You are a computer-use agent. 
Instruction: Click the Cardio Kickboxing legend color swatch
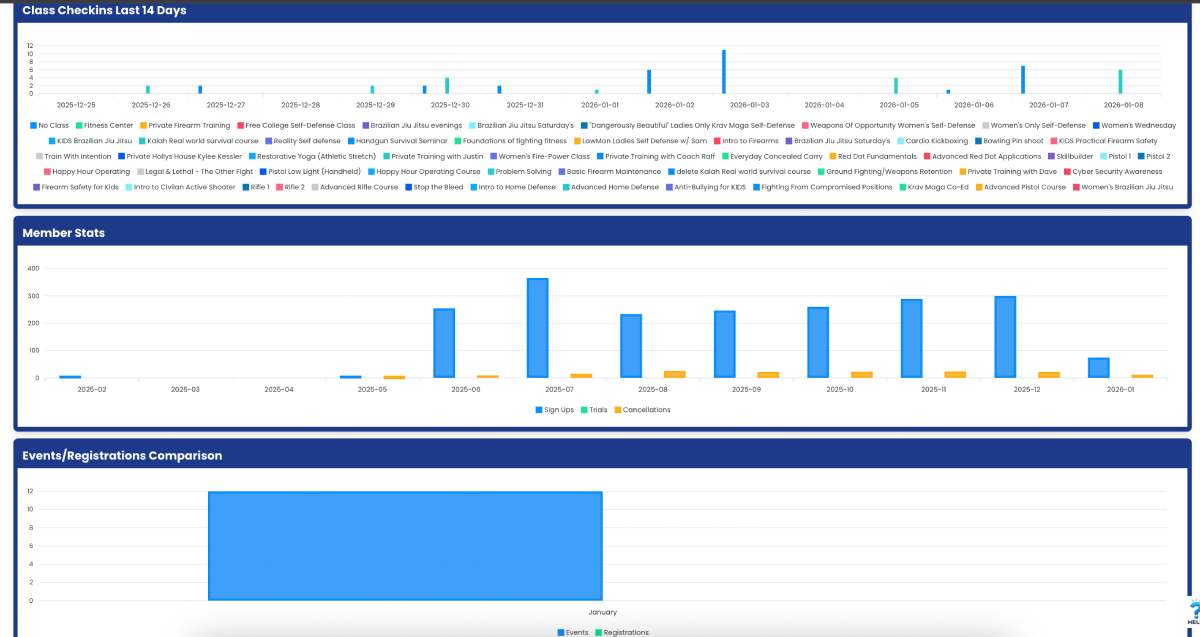point(901,141)
